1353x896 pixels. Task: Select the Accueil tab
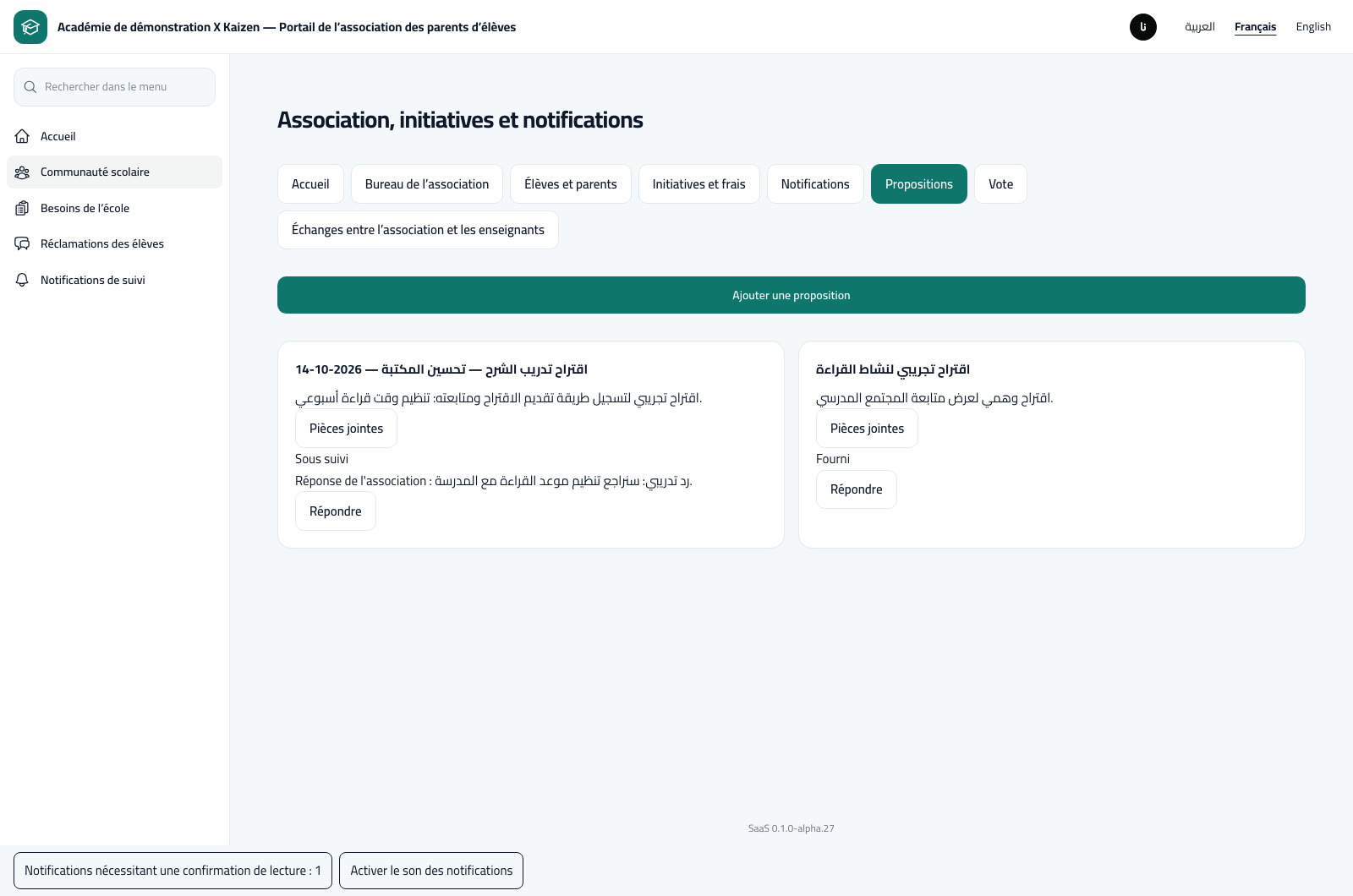pos(310,184)
